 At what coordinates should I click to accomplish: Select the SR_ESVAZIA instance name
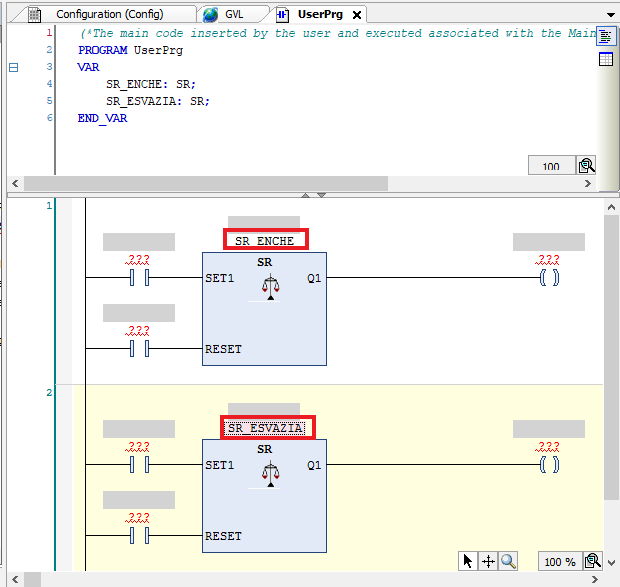click(x=265, y=428)
